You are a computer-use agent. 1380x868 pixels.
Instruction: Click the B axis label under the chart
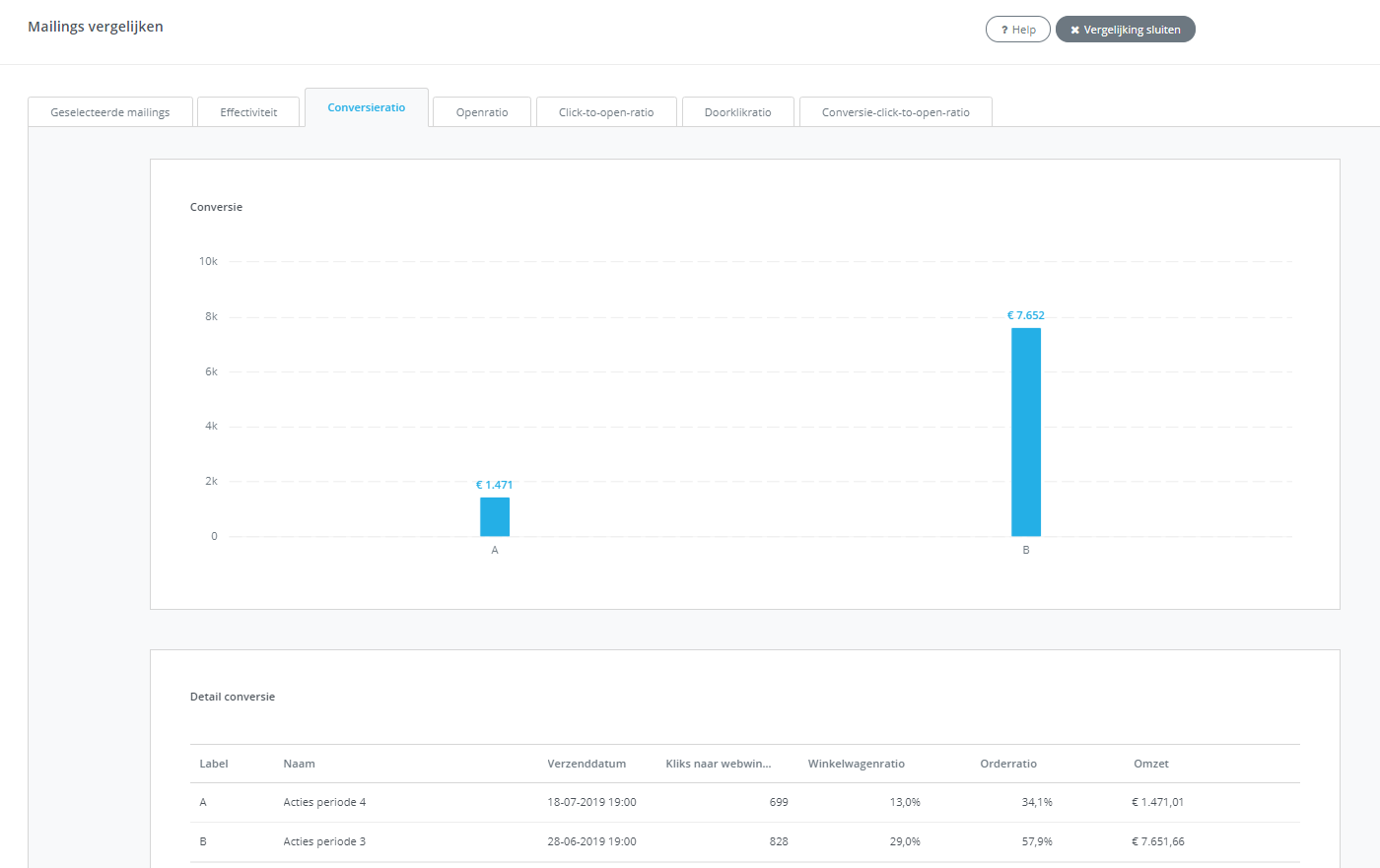pos(1026,550)
